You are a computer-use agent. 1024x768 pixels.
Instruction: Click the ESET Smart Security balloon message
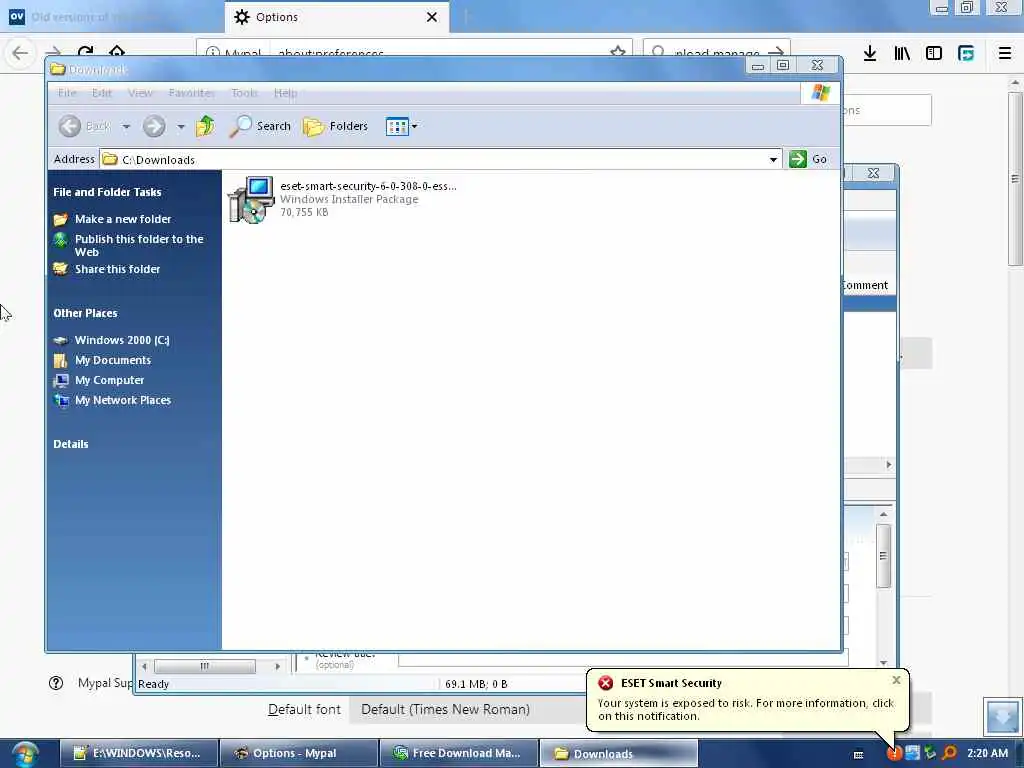(x=746, y=710)
